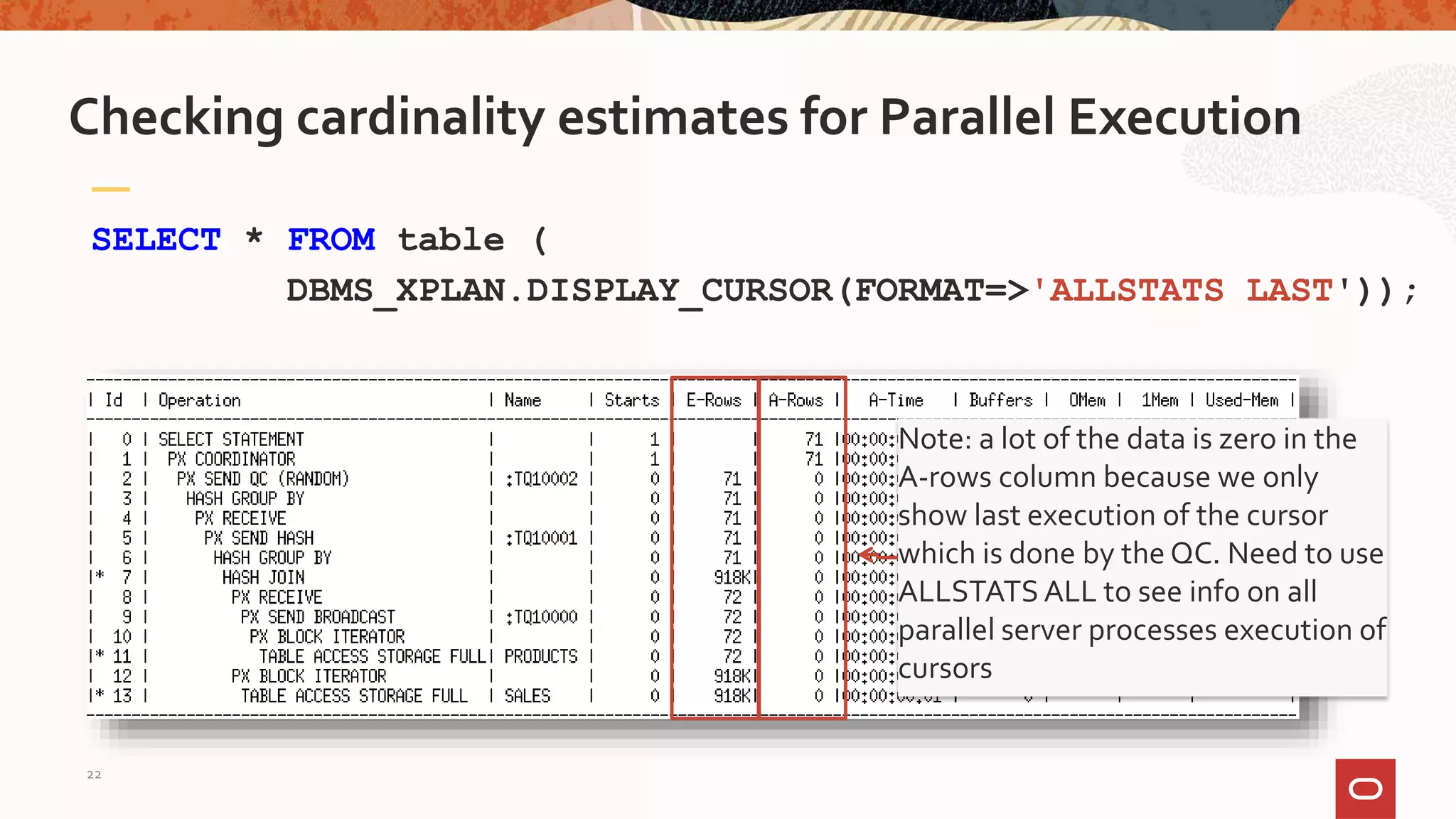Click the Starts column header

click(632, 400)
